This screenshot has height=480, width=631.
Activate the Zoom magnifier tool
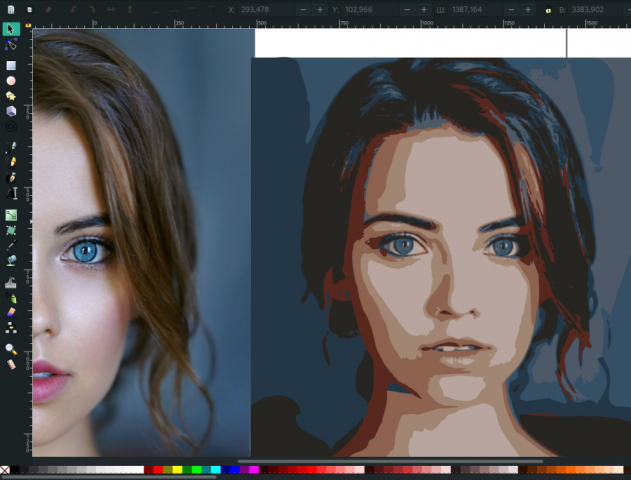(x=11, y=349)
